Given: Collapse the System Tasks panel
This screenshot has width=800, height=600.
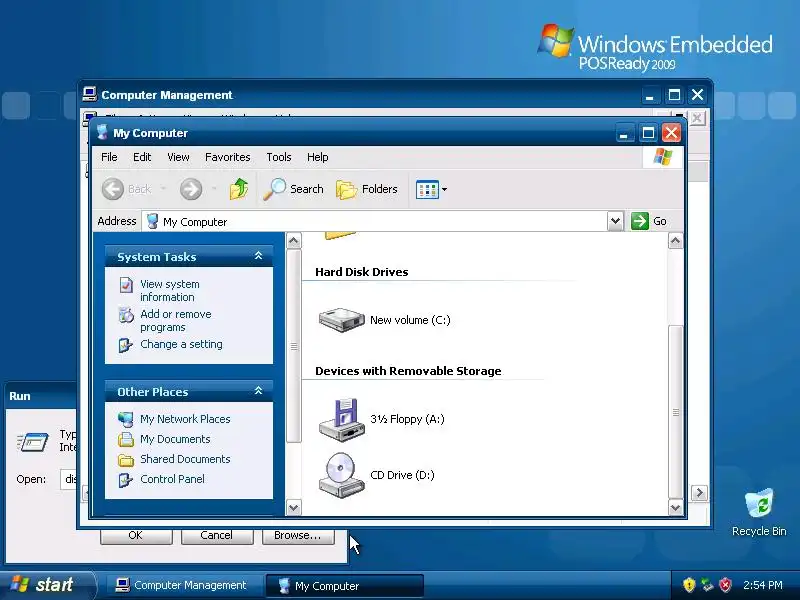Looking at the screenshot, I should [x=258, y=256].
